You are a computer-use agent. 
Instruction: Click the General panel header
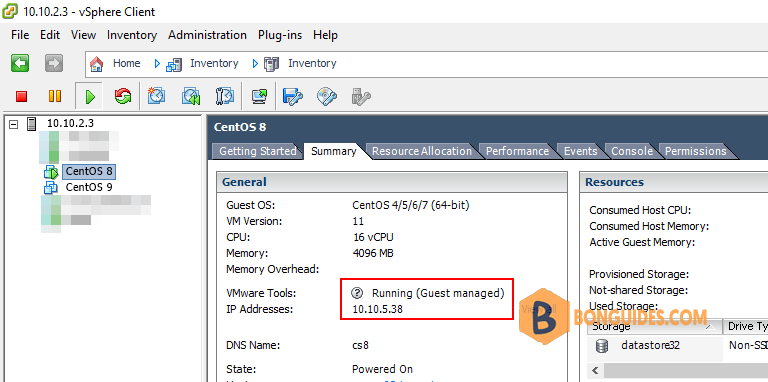coord(392,182)
